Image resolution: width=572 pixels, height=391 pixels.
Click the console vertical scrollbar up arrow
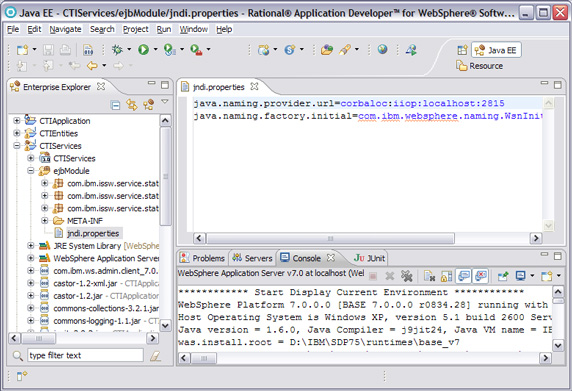coord(558,291)
